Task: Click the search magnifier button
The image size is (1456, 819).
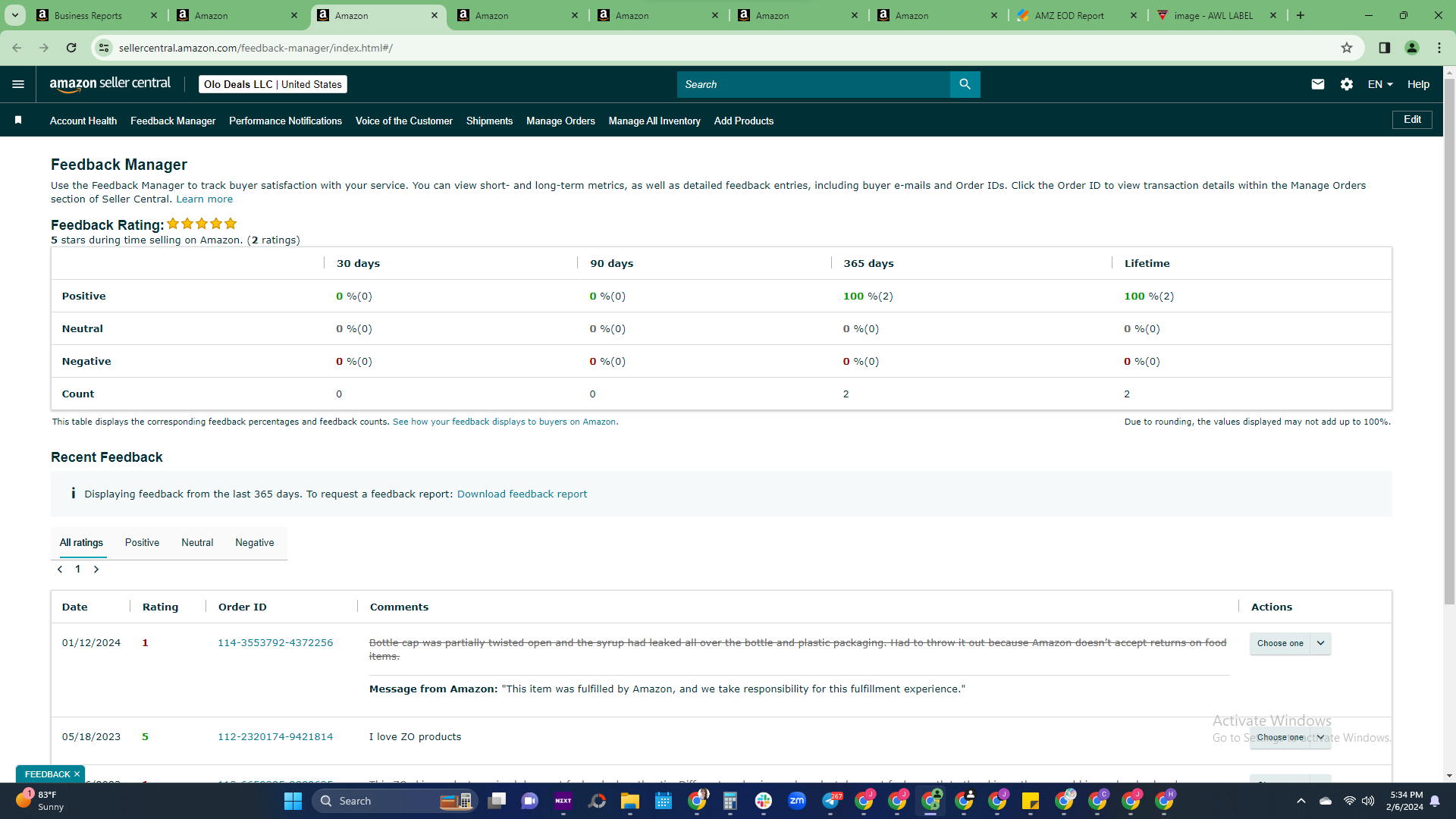Action: point(965,84)
